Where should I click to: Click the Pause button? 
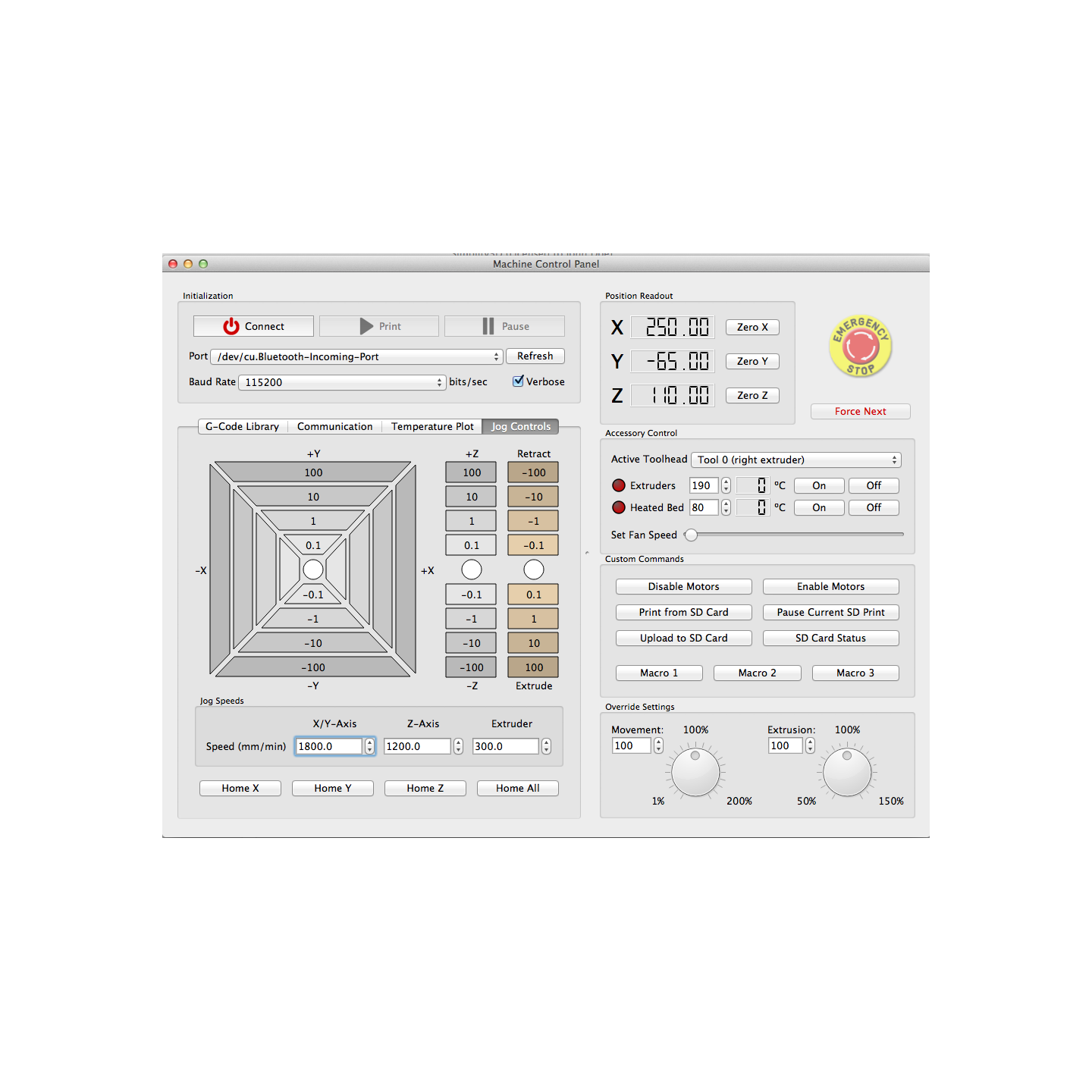point(504,326)
